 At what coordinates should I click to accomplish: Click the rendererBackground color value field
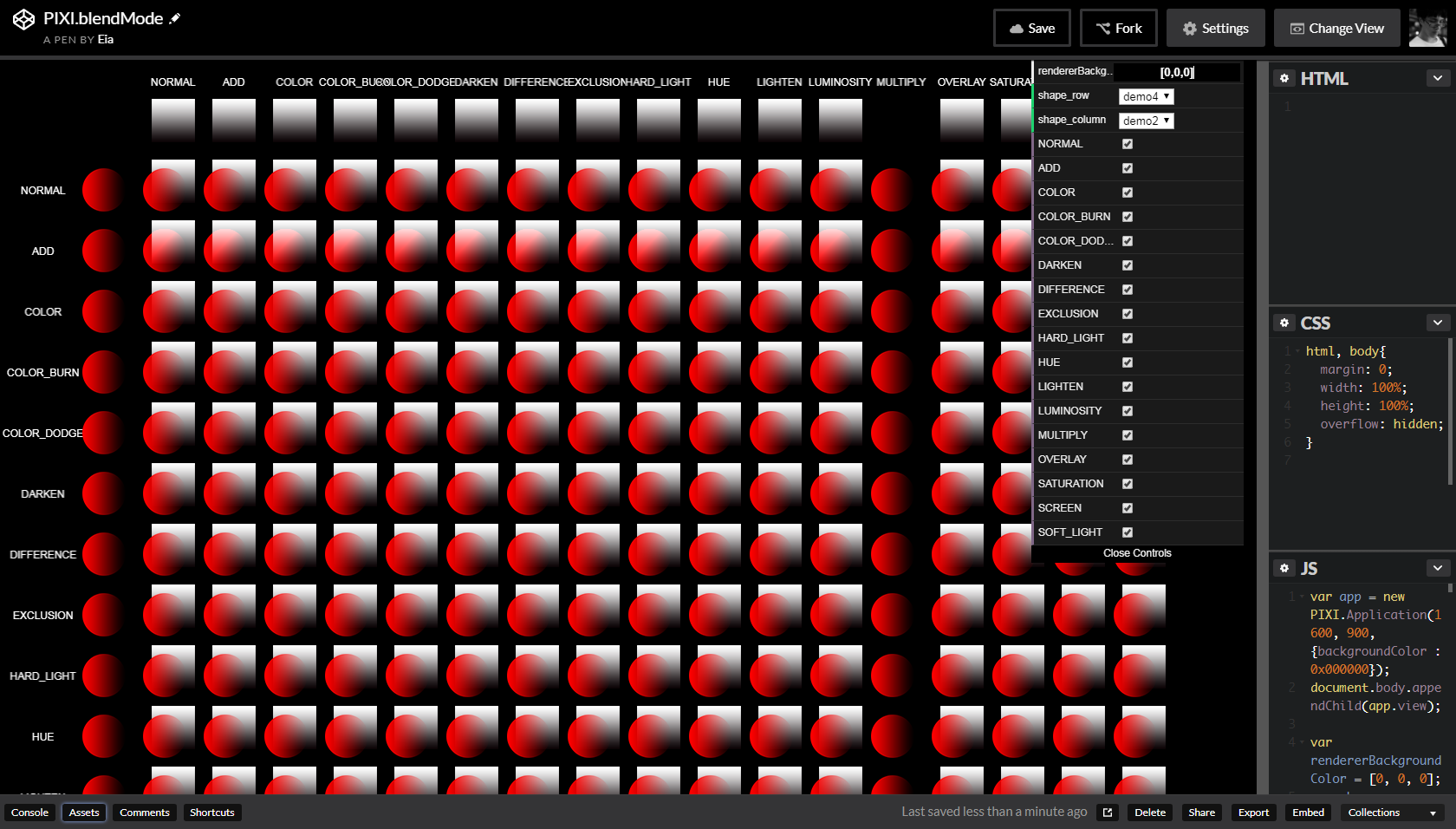tap(1177, 72)
